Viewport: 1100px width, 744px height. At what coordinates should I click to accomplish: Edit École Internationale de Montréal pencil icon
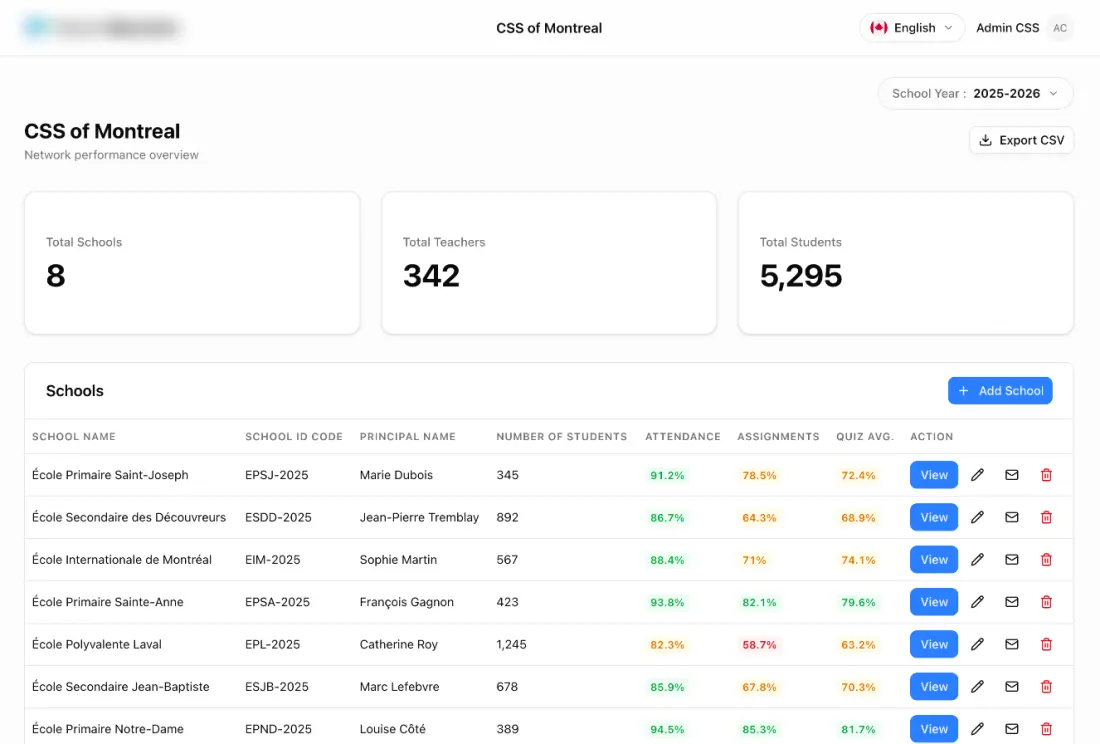tap(977, 560)
